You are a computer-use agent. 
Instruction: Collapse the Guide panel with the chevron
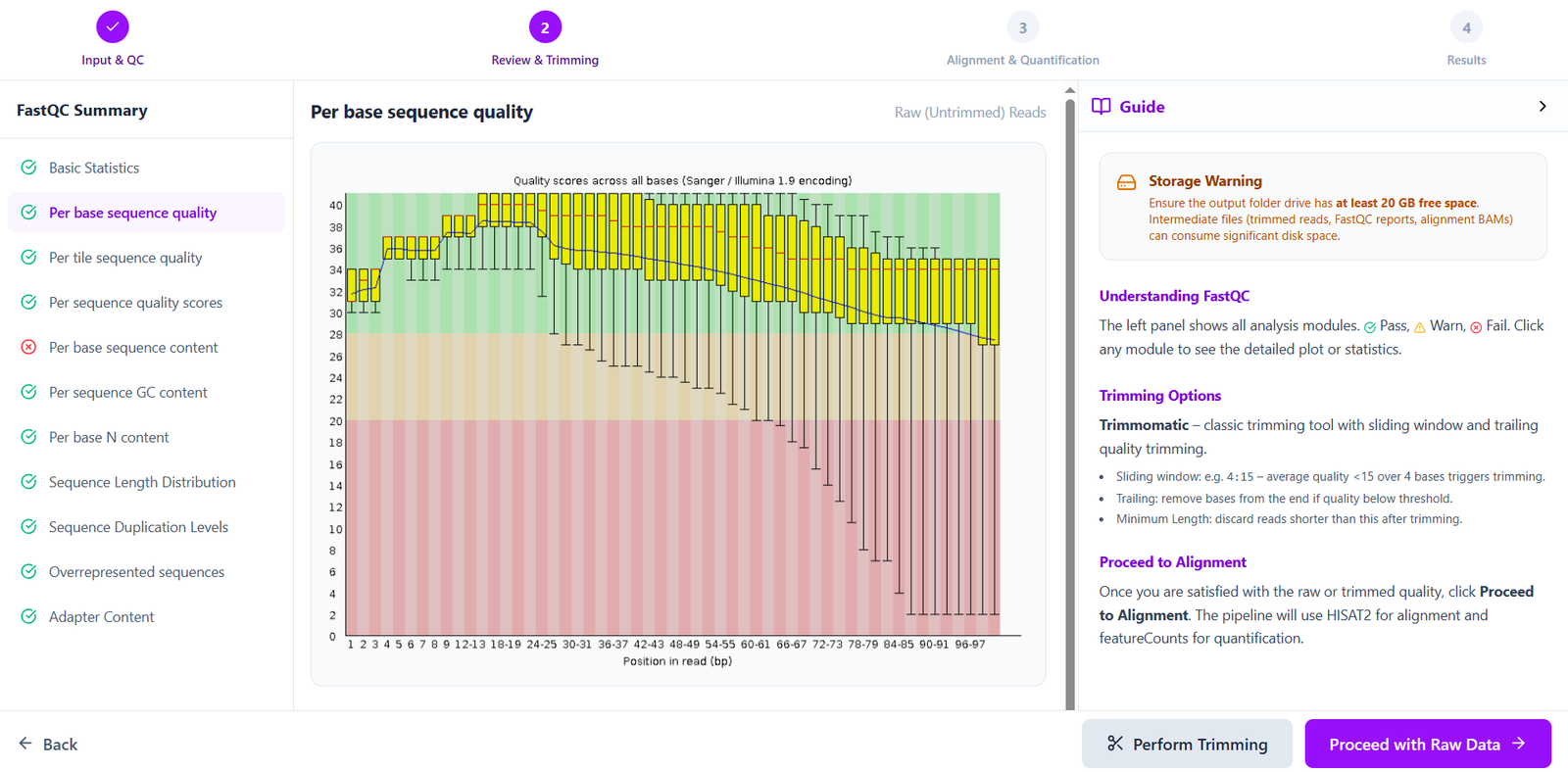[x=1543, y=106]
